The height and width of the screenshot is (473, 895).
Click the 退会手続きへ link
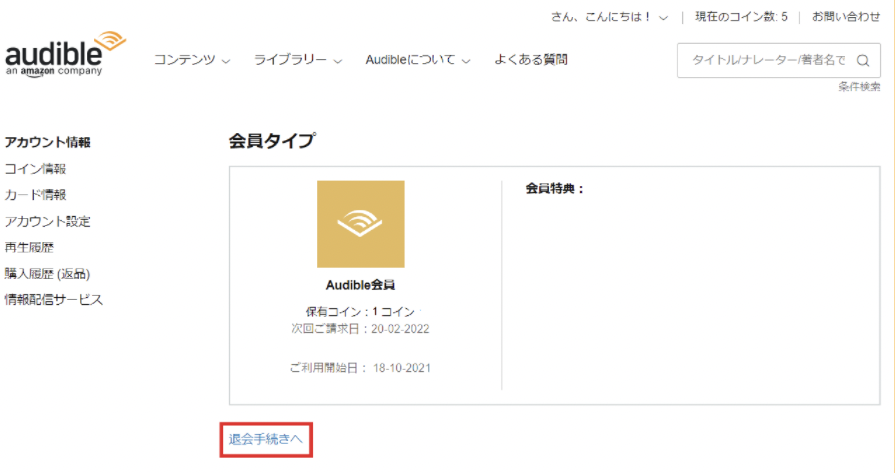pos(266,439)
